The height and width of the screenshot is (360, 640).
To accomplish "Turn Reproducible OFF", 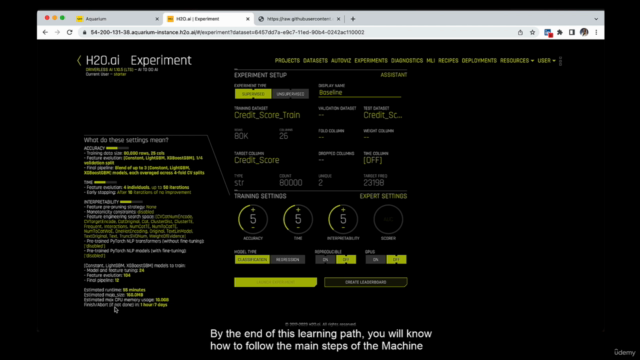I will coord(346,260).
